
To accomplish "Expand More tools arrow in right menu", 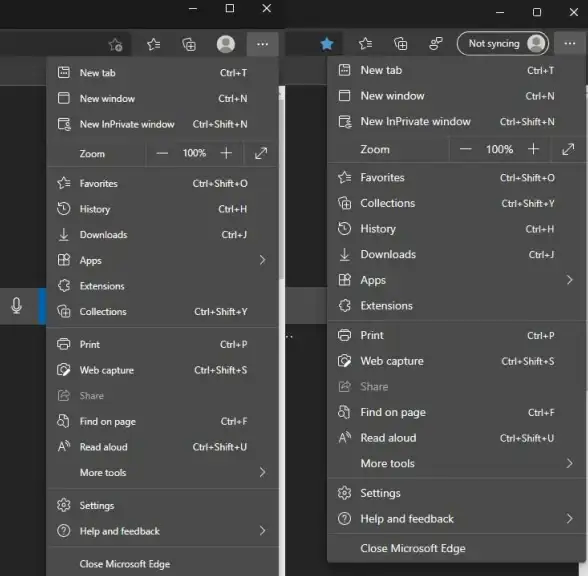I will pyautogui.click(x=570, y=464).
